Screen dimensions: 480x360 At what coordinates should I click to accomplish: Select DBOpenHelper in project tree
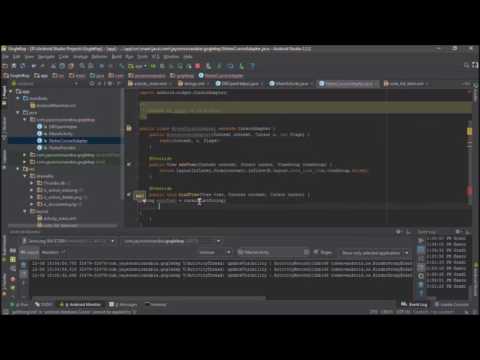point(63,127)
